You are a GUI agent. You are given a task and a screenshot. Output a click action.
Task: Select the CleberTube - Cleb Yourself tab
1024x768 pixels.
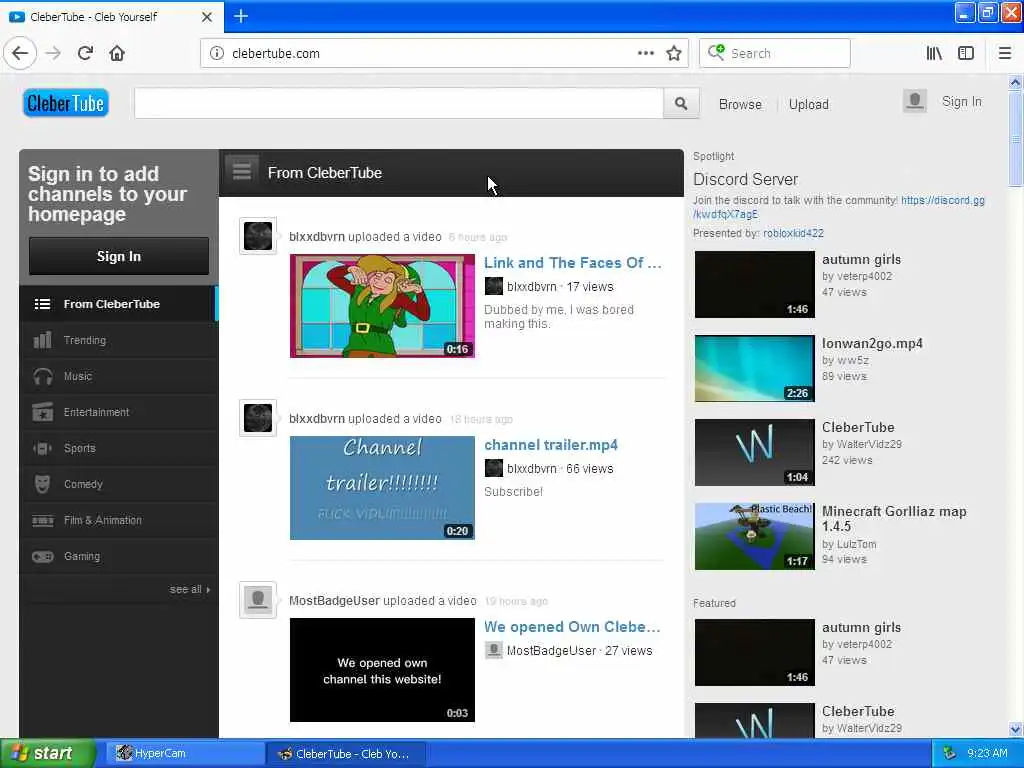111,16
